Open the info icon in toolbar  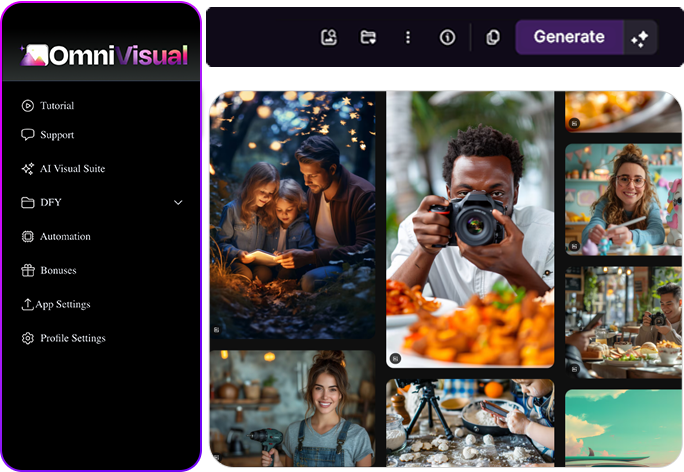point(447,38)
